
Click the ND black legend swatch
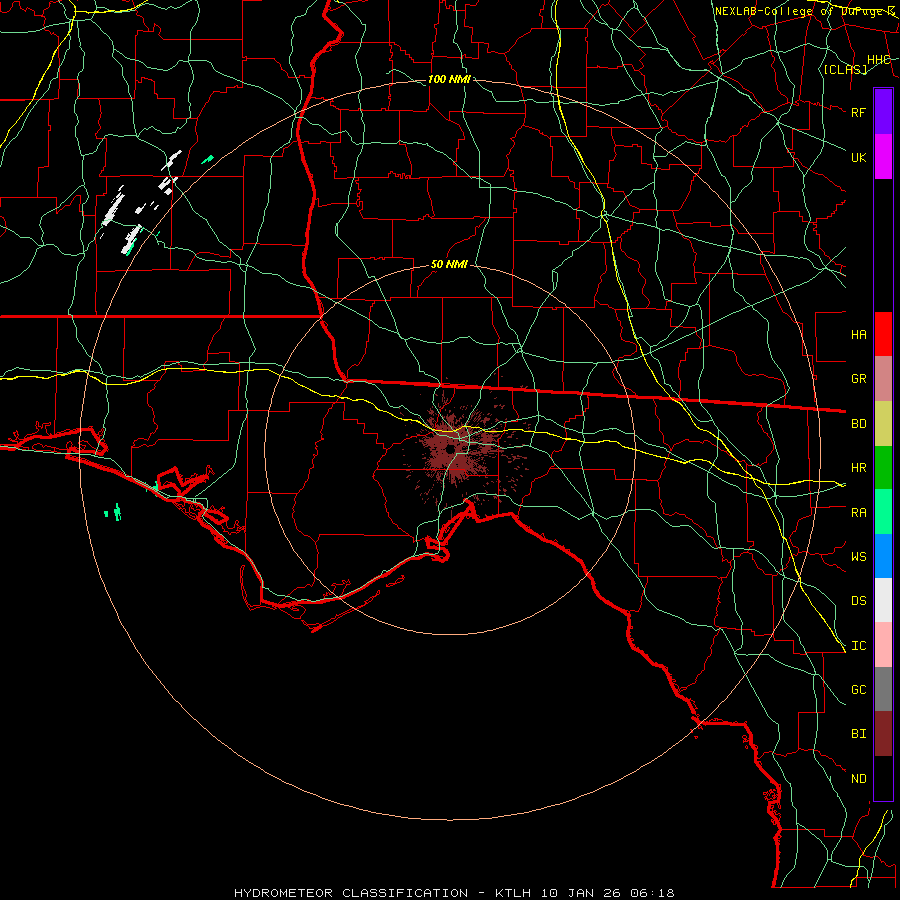(x=883, y=778)
